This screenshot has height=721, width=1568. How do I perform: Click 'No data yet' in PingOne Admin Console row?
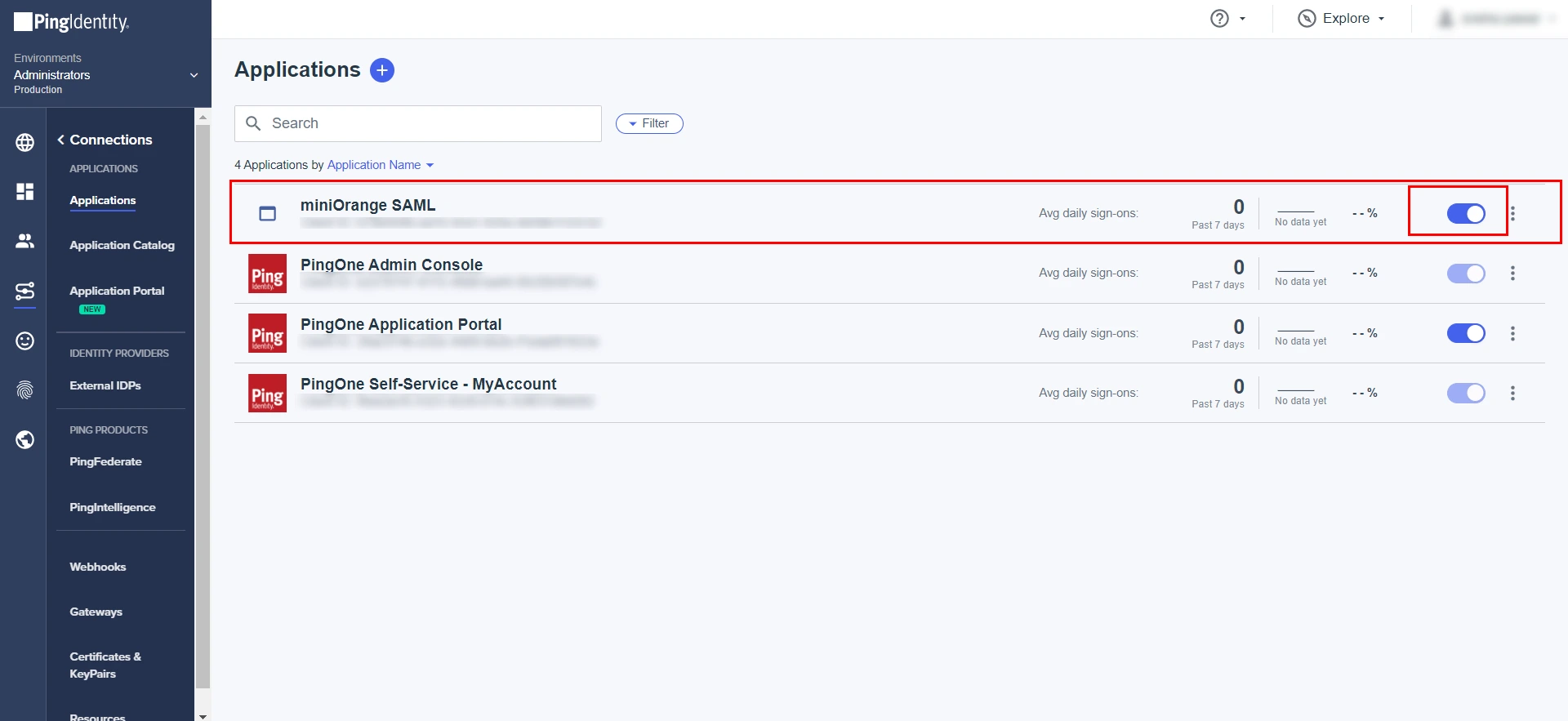click(x=1301, y=282)
